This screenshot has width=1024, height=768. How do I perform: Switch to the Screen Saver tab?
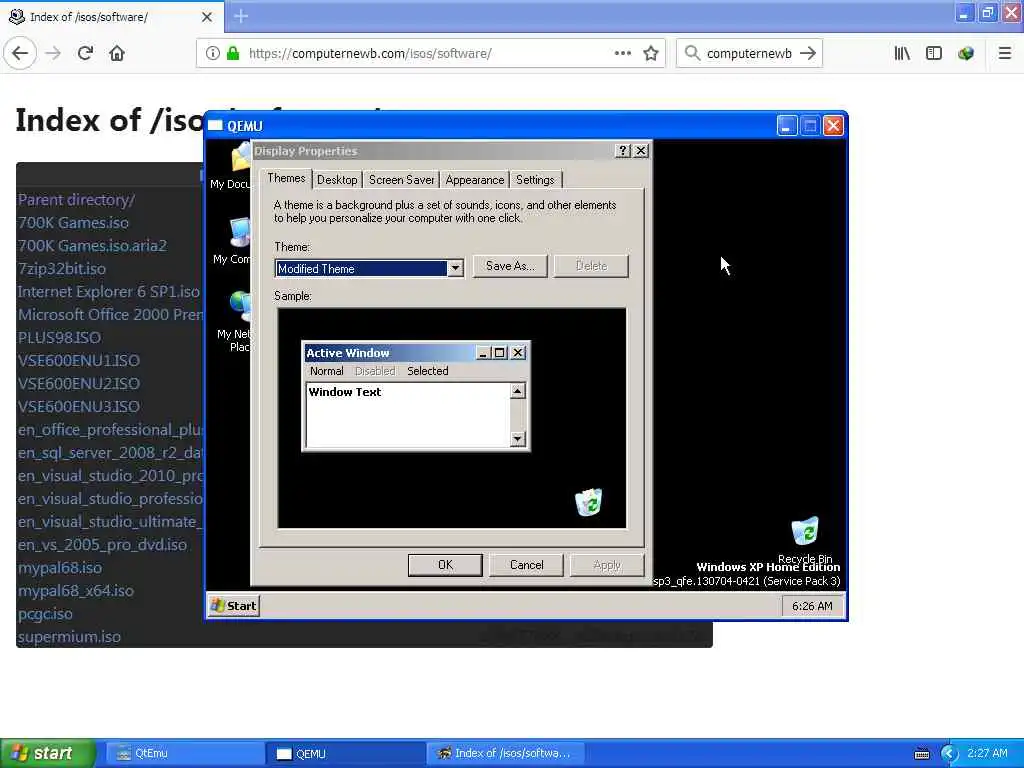(401, 180)
